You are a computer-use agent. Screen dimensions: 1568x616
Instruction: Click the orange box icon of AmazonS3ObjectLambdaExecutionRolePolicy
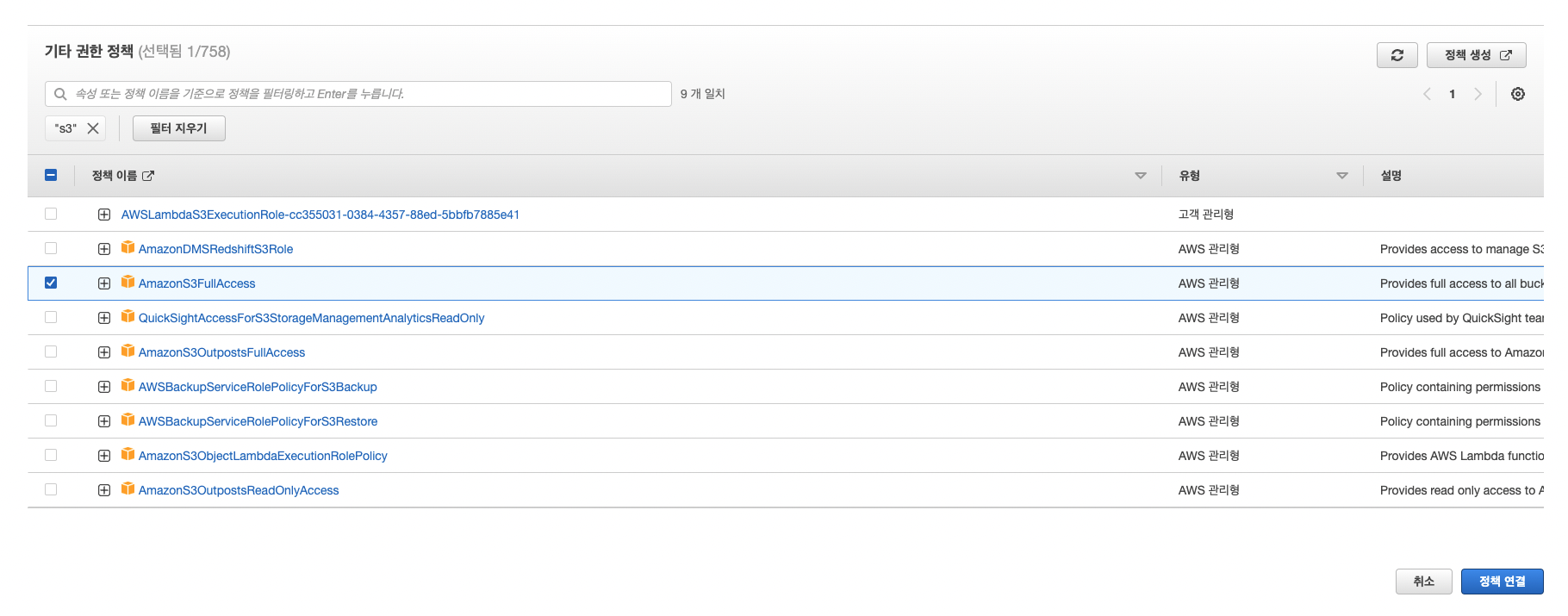[128, 455]
